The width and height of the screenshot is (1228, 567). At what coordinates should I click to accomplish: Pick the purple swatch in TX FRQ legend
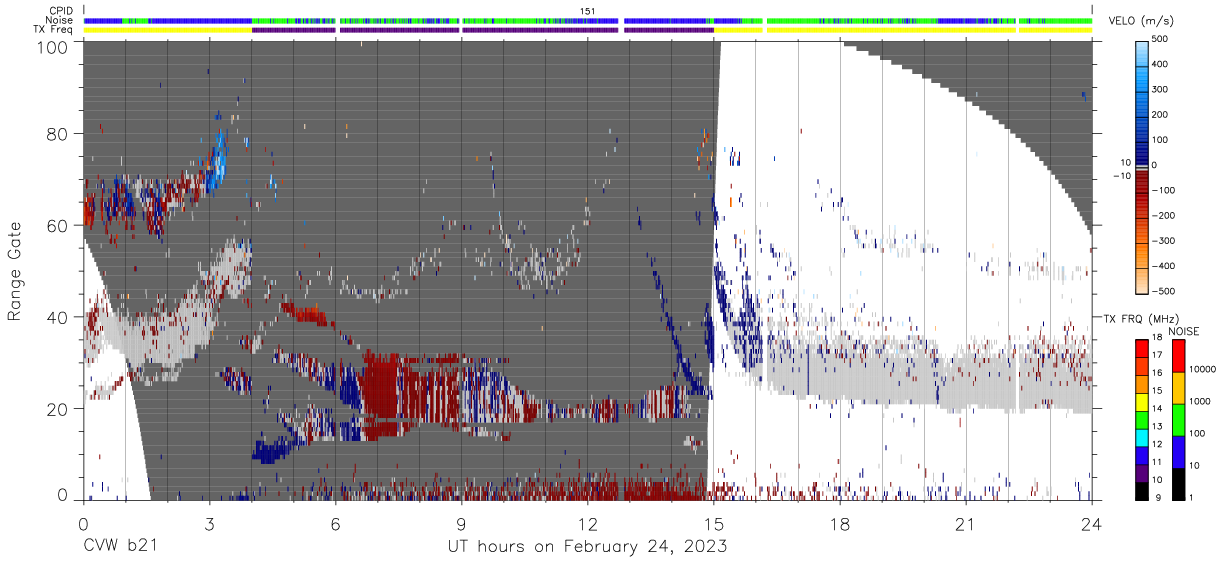(1142, 471)
